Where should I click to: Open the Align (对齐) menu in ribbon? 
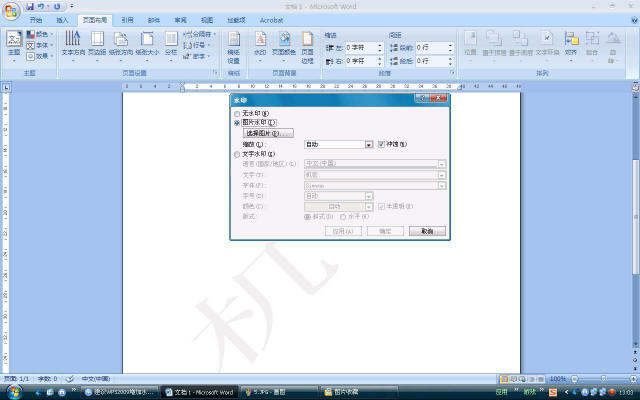pos(571,46)
